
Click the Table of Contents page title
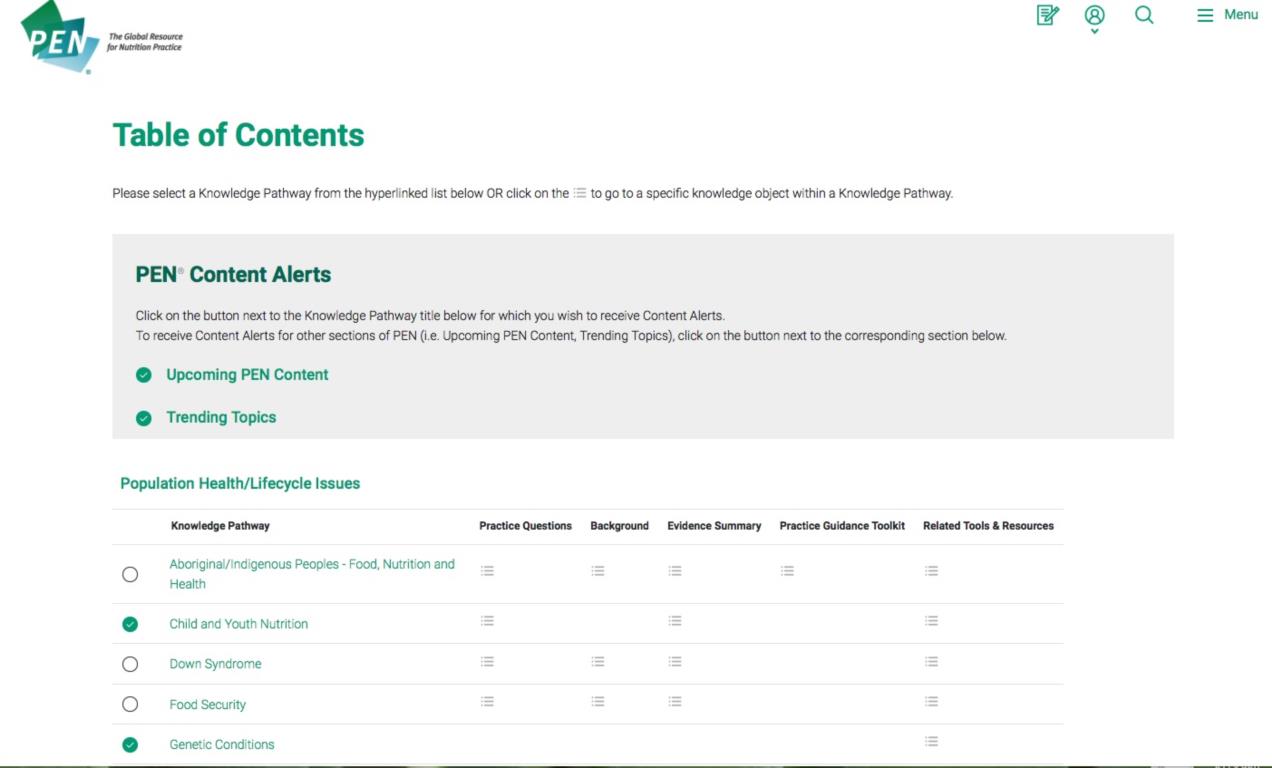[238, 135]
